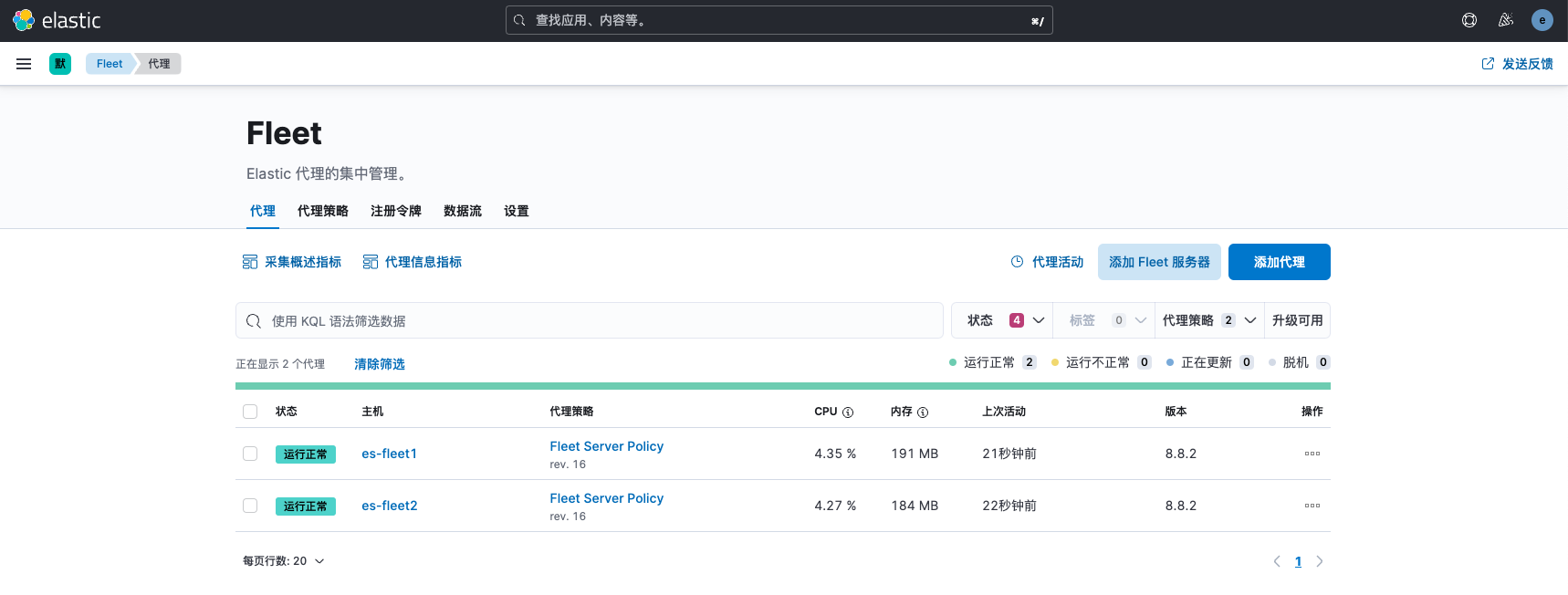Viewport: 1568px width, 595px height.
Task: Toggle the 升级可用 filter
Action: [1297, 320]
